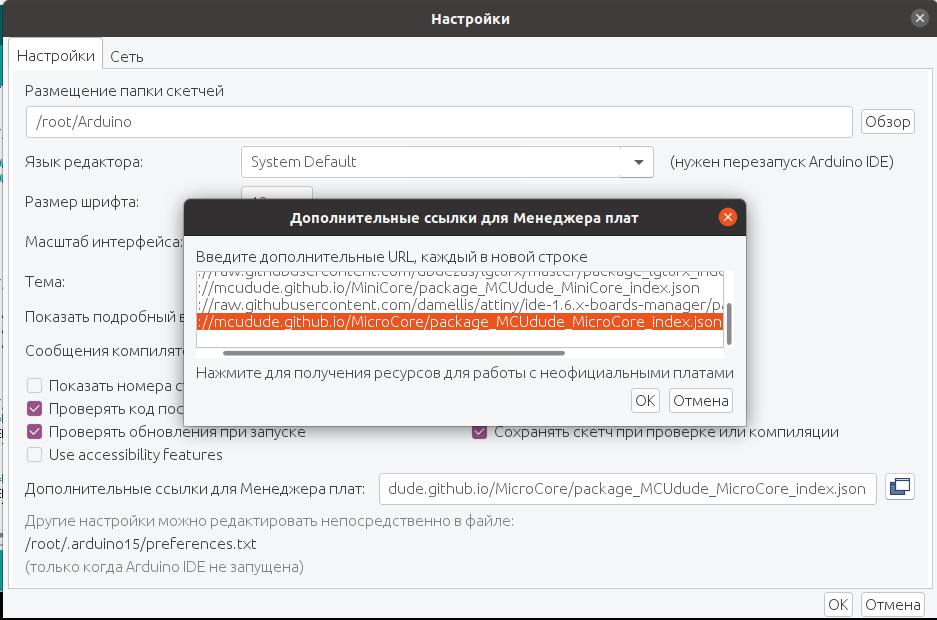The height and width of the screenshot is (620, 937).
Task: Toggle 'Показать номера' line numbers checkbox
Action: coord(35,386)
